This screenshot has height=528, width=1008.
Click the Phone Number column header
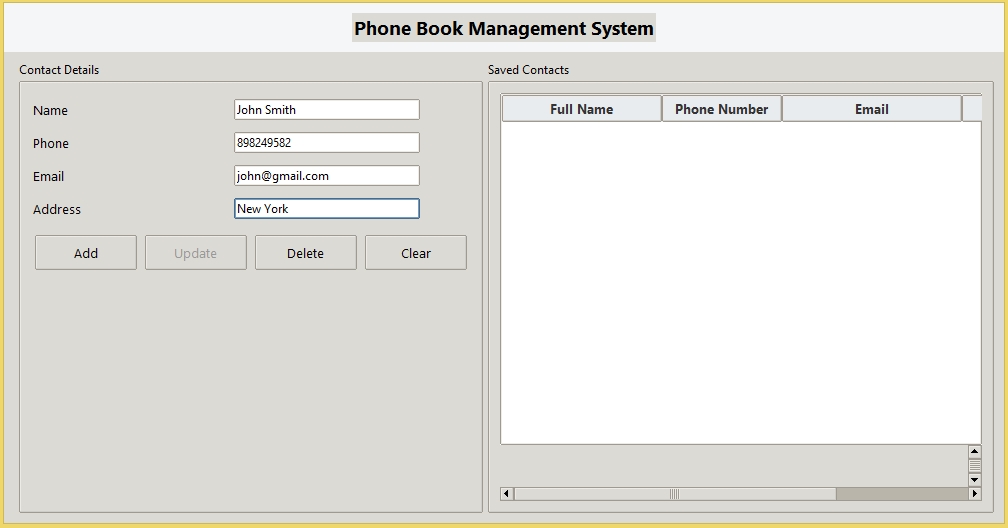click(721, 109)
